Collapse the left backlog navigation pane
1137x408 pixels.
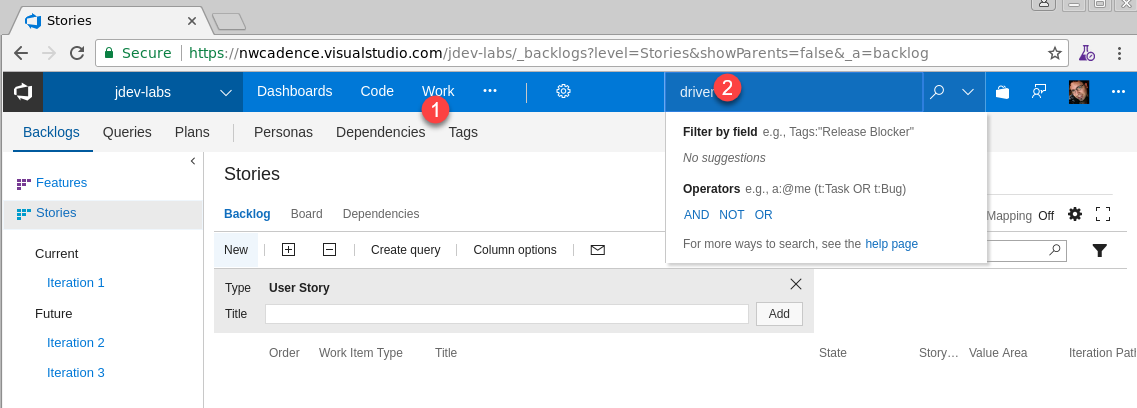pyautogui.click(x=192, y=160)
